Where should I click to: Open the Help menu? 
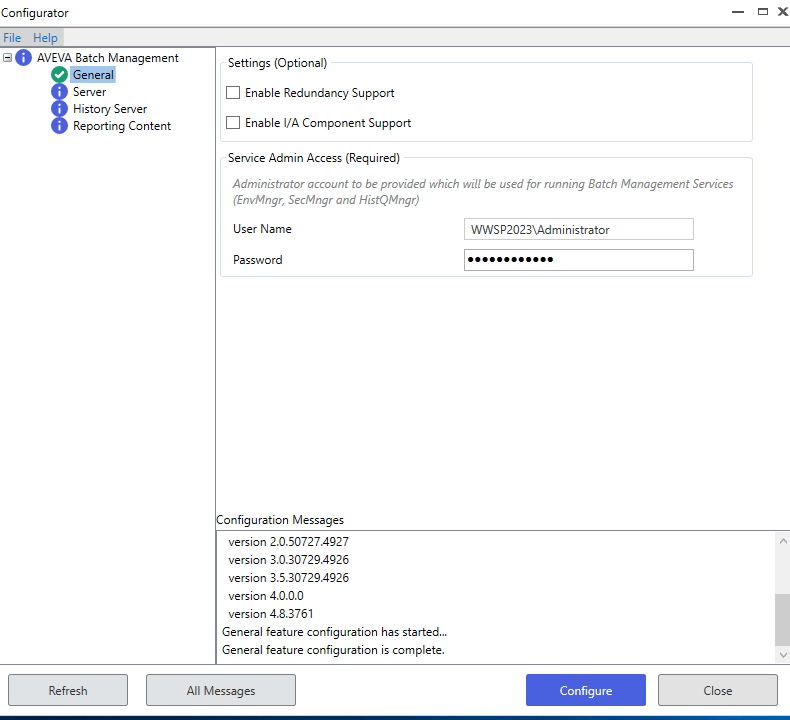pyautogui.click(x=45, y=38)
